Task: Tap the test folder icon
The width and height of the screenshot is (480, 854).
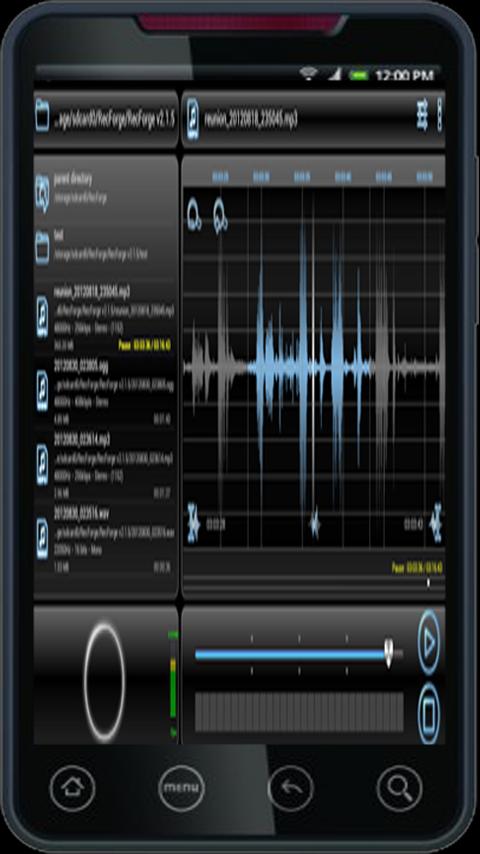Action: click(x=42, y=248)
